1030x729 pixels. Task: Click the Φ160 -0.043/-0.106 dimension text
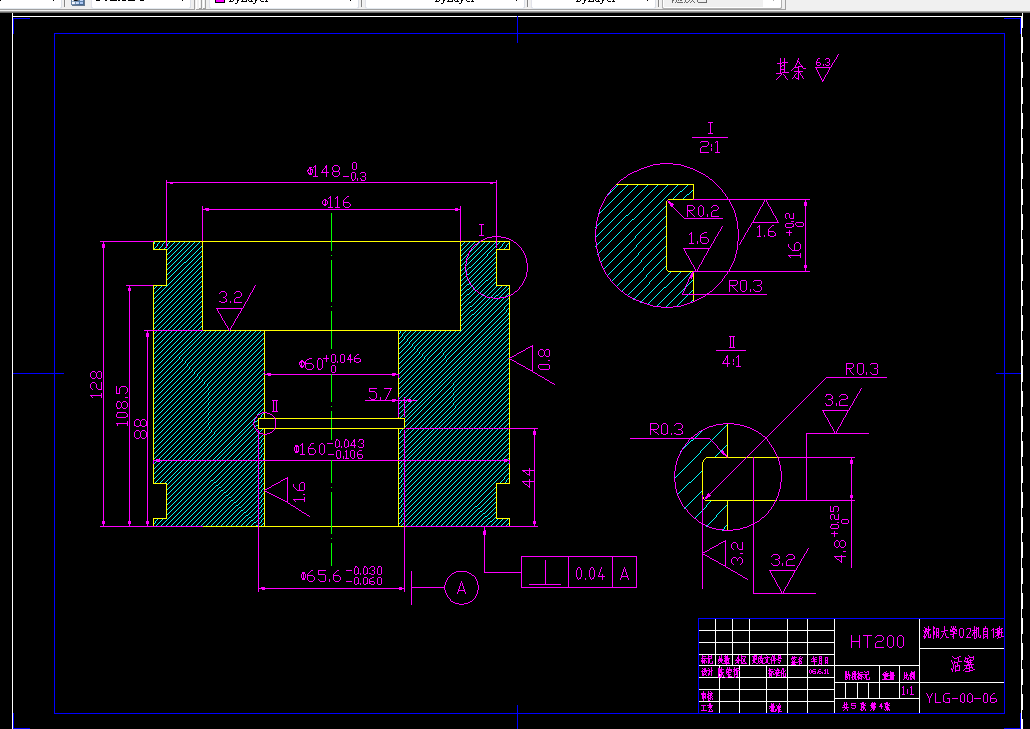(x=328, y=449)
